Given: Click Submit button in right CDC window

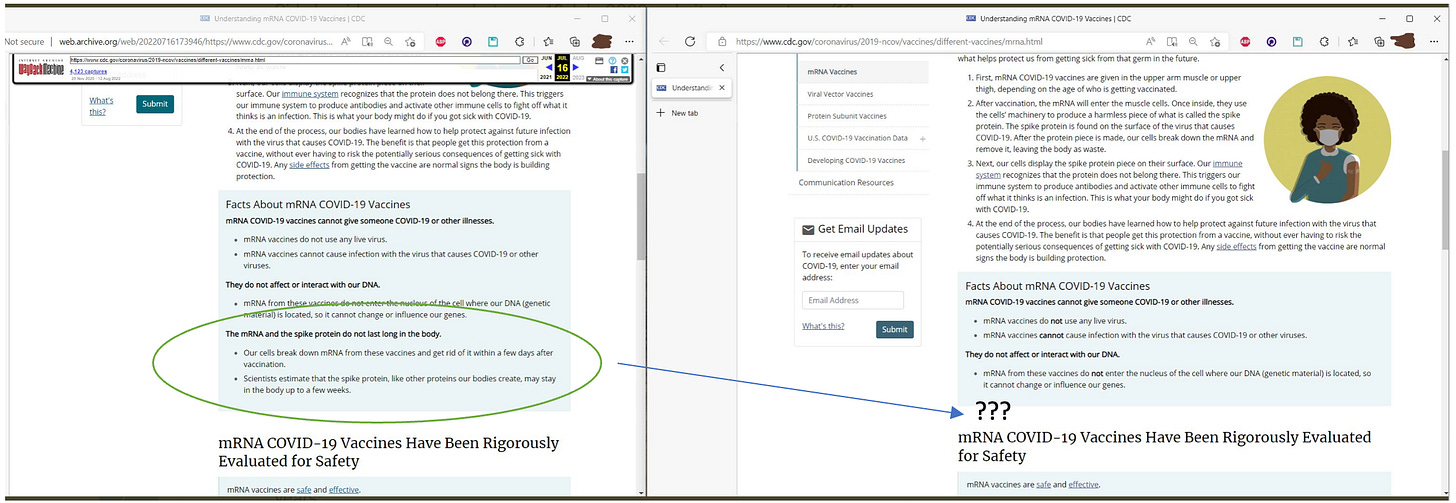Looking at the screenshot, I should coord(895,329).
